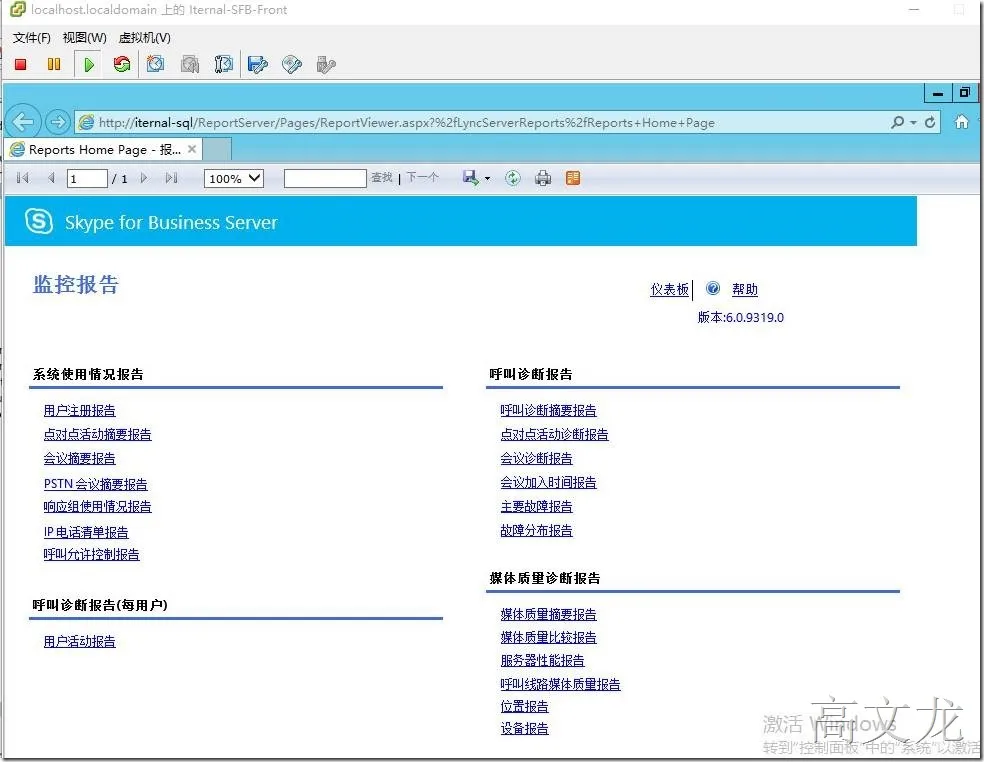Open the data feed export icon
The height and width of the screenshot is (762, 984).
(x=572, y=178)
